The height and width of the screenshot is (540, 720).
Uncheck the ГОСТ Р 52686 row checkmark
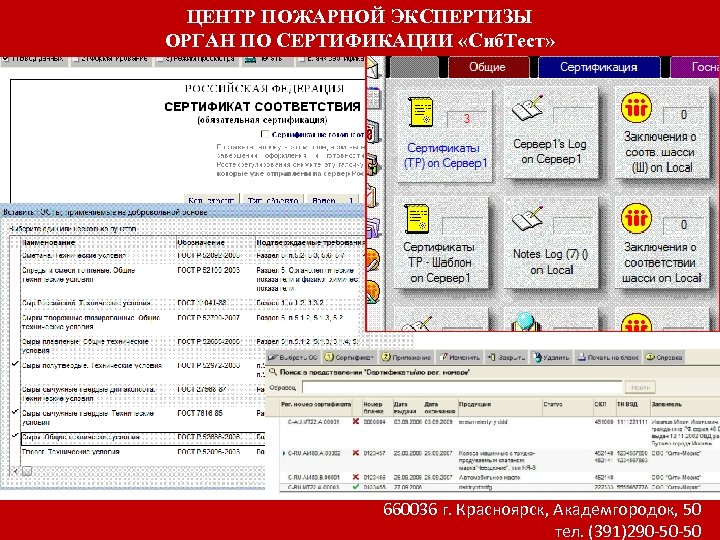click(x=15, y=435)
